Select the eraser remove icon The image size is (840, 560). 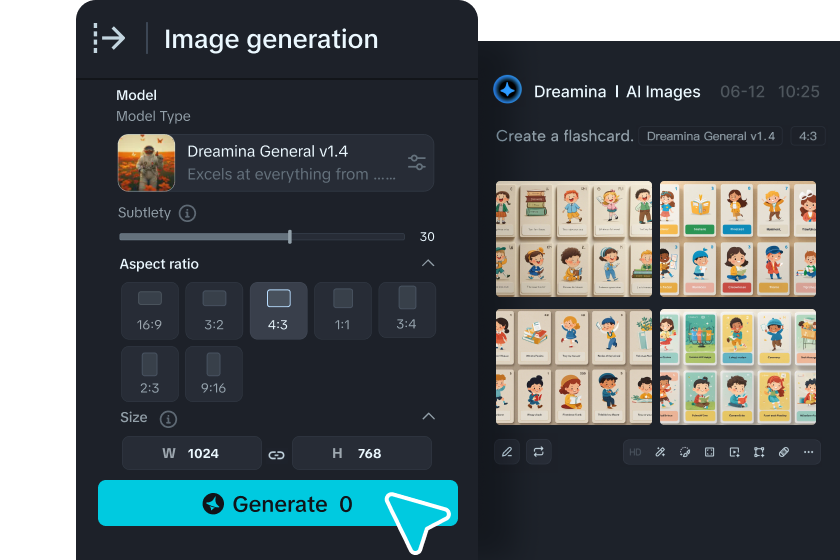784,452
